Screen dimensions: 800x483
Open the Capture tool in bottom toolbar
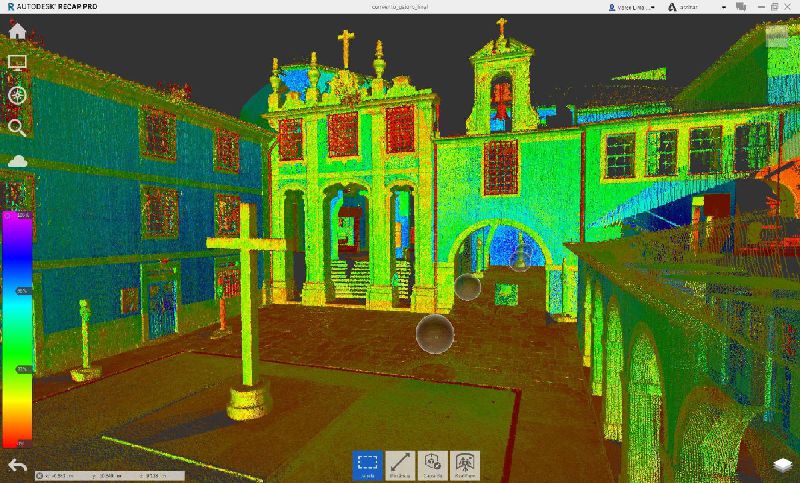pos(432,465)
